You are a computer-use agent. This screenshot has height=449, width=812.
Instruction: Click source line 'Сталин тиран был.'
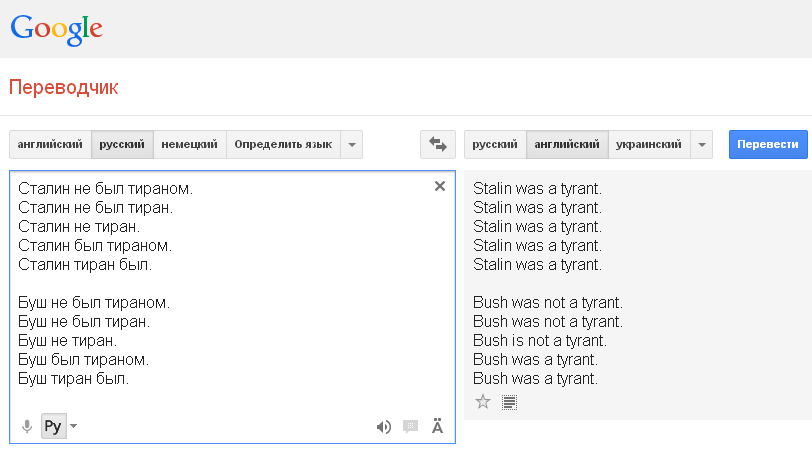point(85,265)
